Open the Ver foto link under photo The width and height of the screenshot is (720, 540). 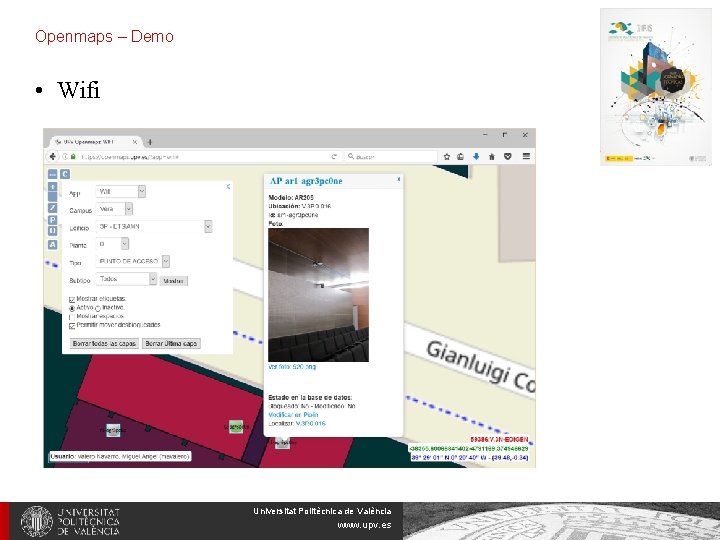(292, 367)
